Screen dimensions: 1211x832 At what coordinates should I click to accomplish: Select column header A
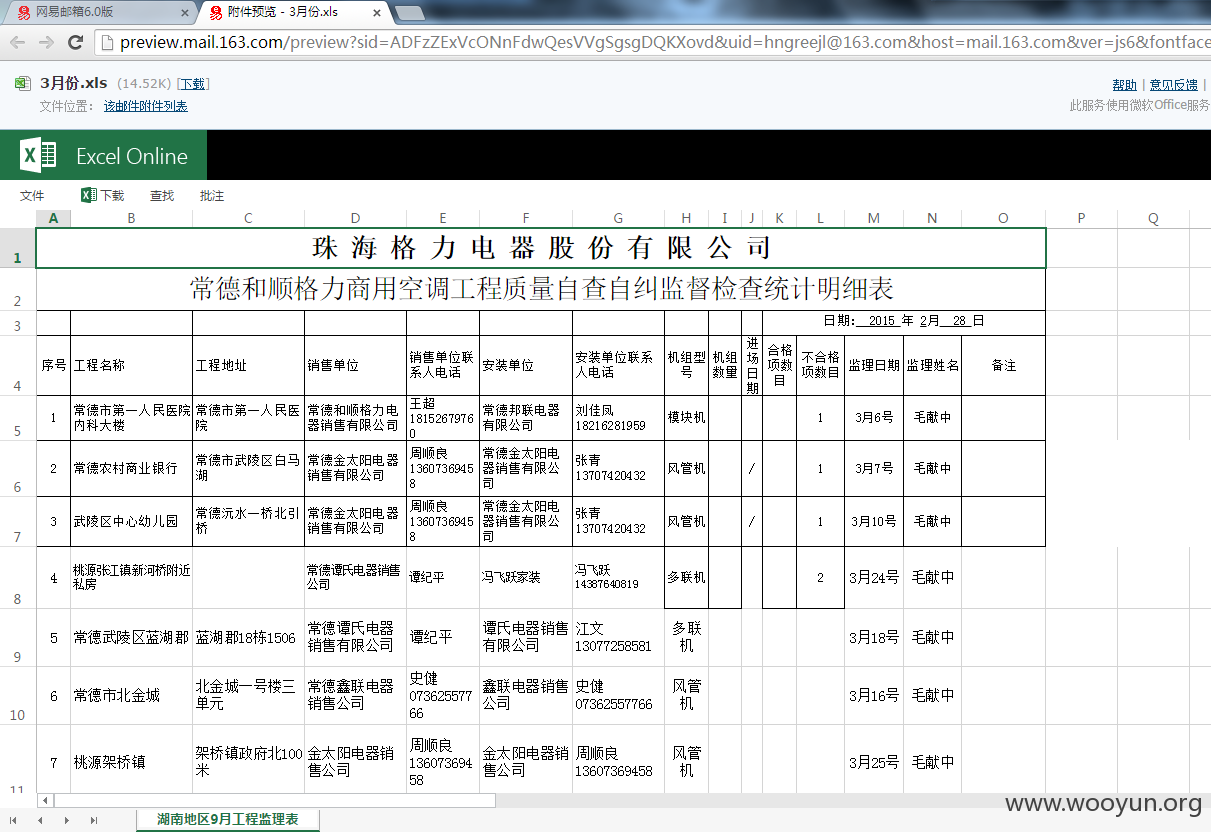(x=53, y=219)
